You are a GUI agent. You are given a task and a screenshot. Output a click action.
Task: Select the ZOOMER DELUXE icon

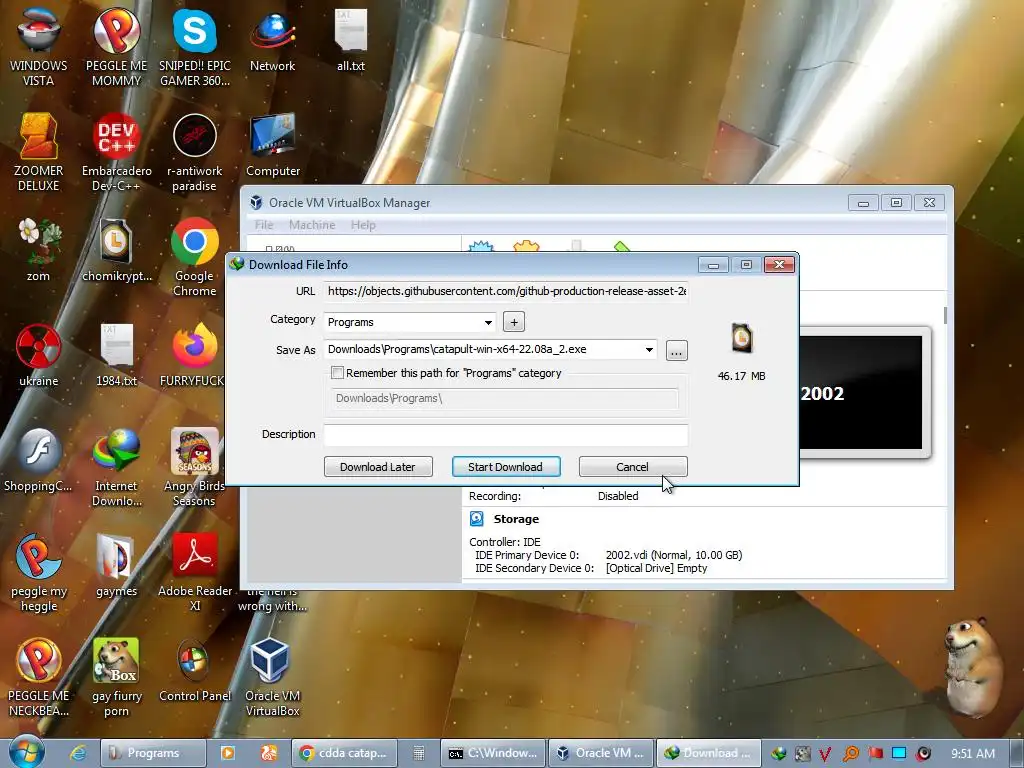38,152
